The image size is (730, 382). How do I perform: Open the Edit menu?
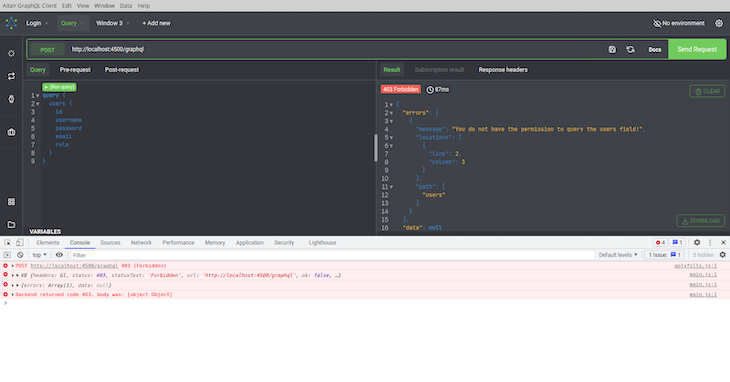[x=67, y=6]
